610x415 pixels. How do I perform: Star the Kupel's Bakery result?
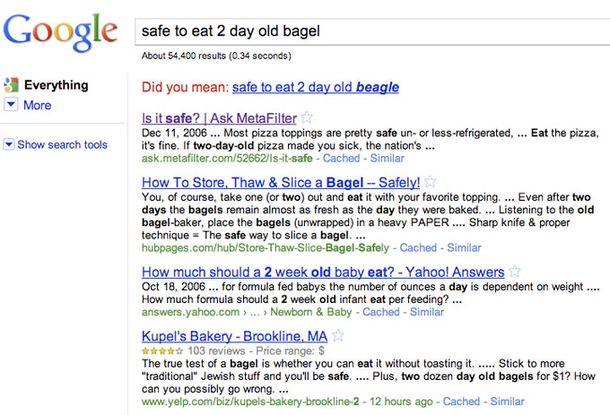tap(338, 335)
